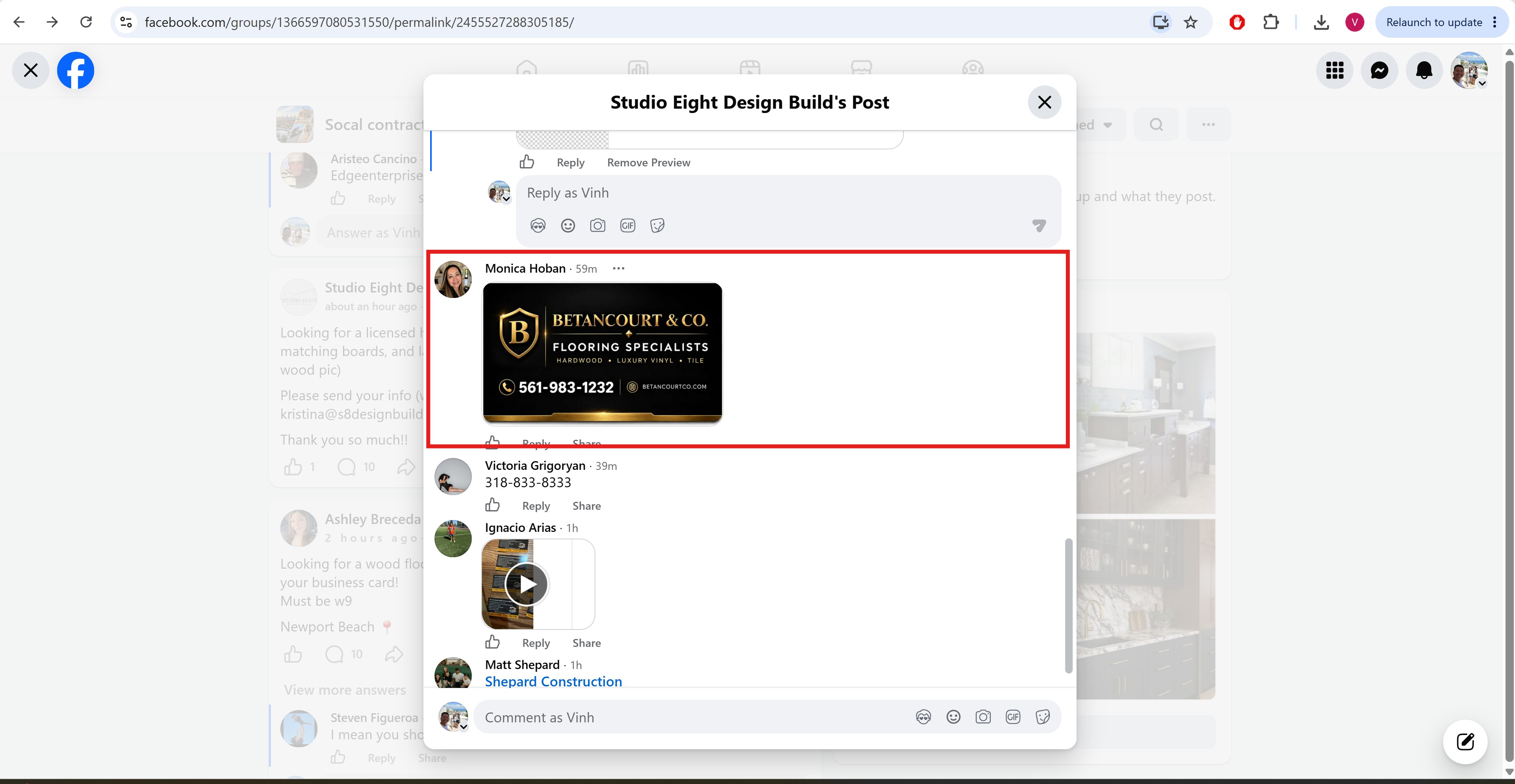The height and width of the screenshot is (784, 1515).
Task: Open the Chrome profile V avatar
Action: coord(1354,23)
